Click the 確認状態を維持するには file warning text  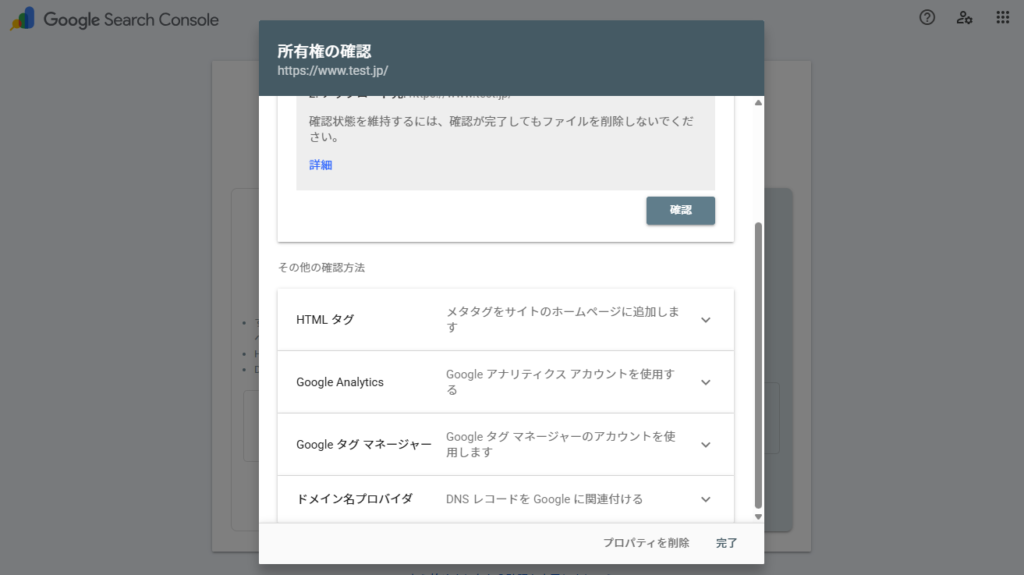pyautogui.click(x=501, y=129)
